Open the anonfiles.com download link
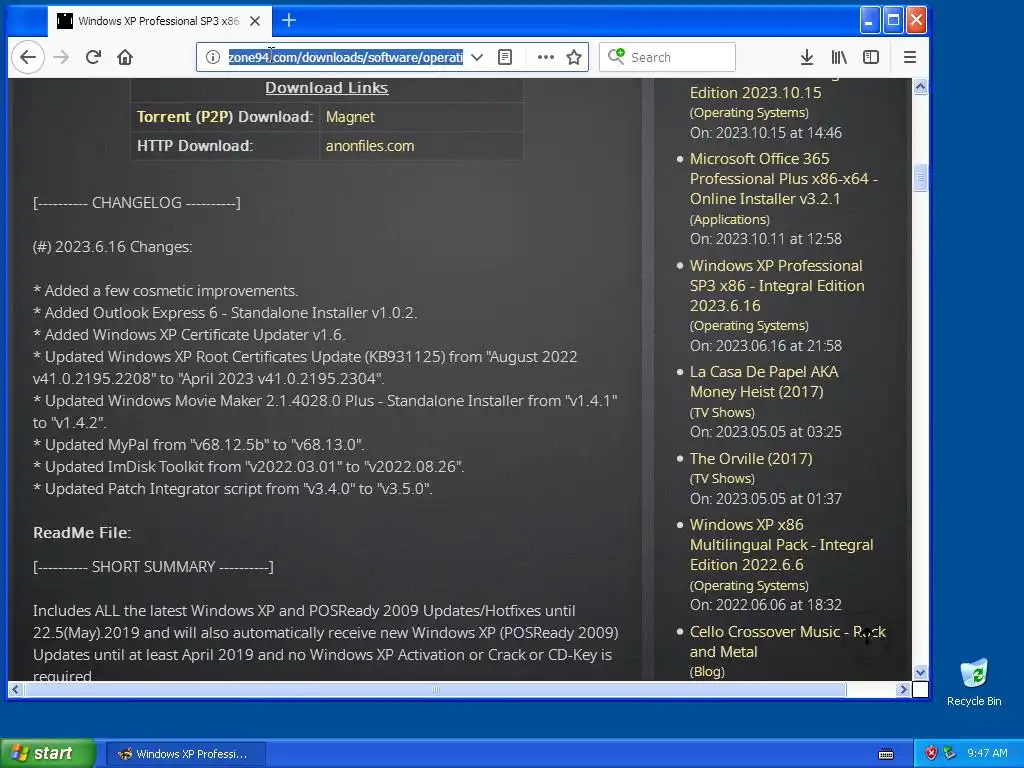The image size is (1024, 768). 370,146
